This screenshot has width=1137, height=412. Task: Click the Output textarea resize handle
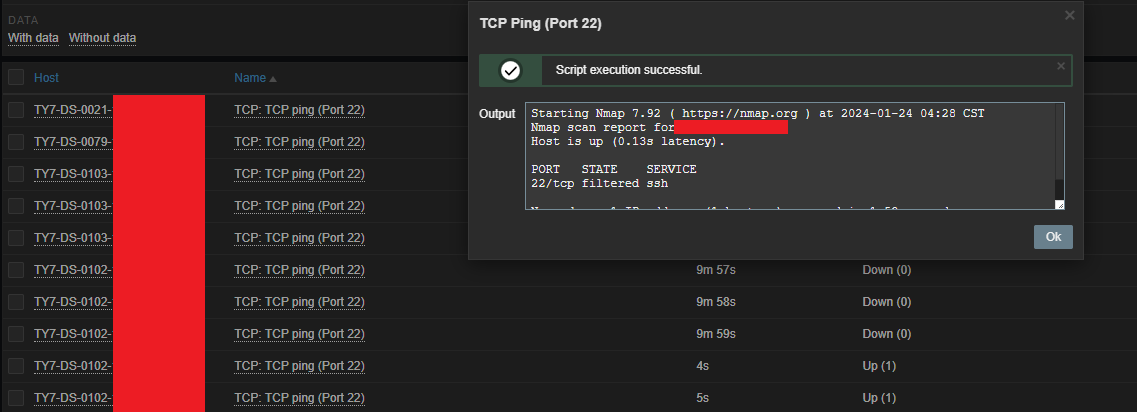(x=1059, y=204)
